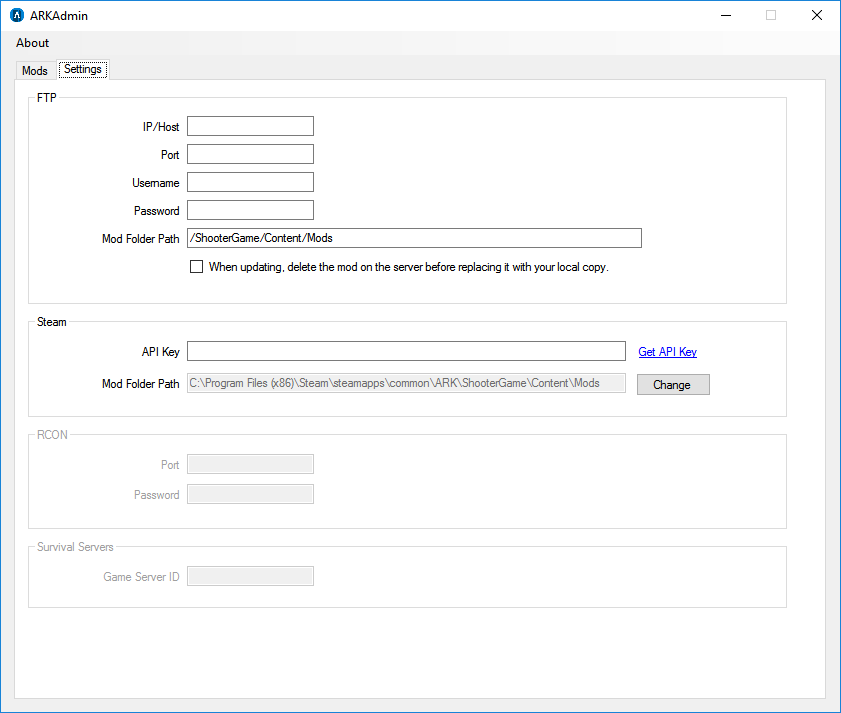Click the FTP Mod Folder Path field
Image resolution: width=841 pixels, height=713 pixels.
(x=414, y=238)
